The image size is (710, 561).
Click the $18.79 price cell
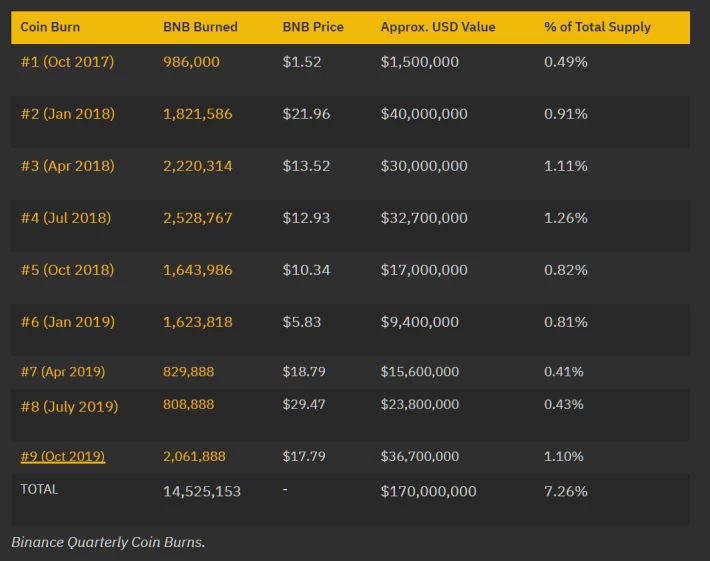304,372
